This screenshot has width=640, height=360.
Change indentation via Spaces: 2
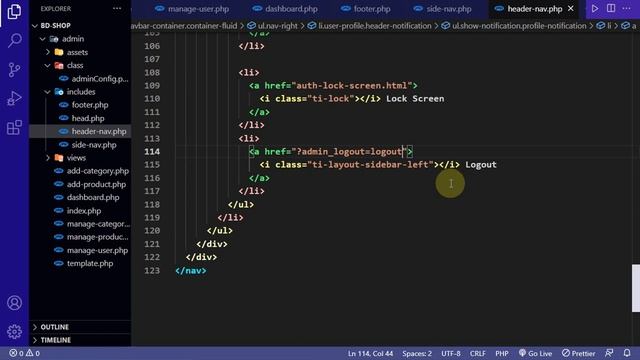417,353
